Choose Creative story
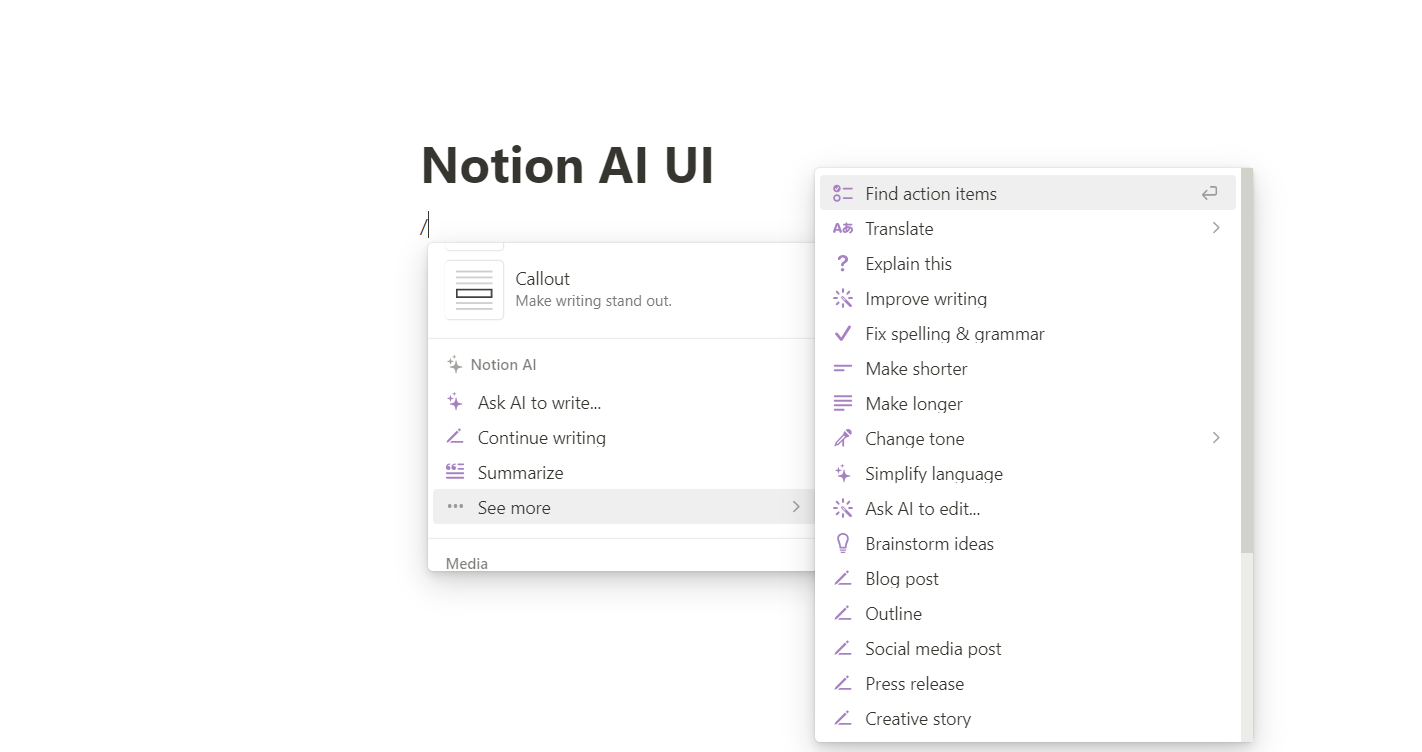Viewport: 1422px width, 752px height. pyautogui.click(x=1028, y=719)
